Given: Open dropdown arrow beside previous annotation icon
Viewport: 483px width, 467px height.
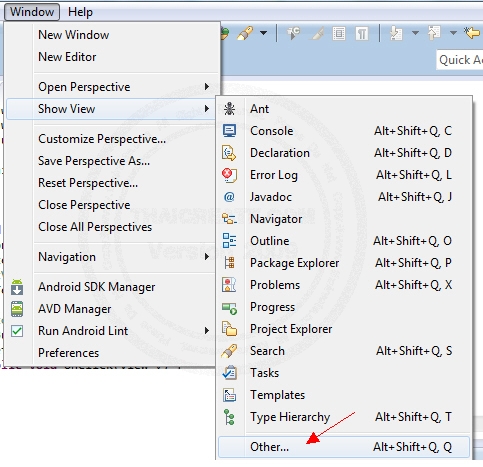Looking at the screenshot, I should 453,33.
